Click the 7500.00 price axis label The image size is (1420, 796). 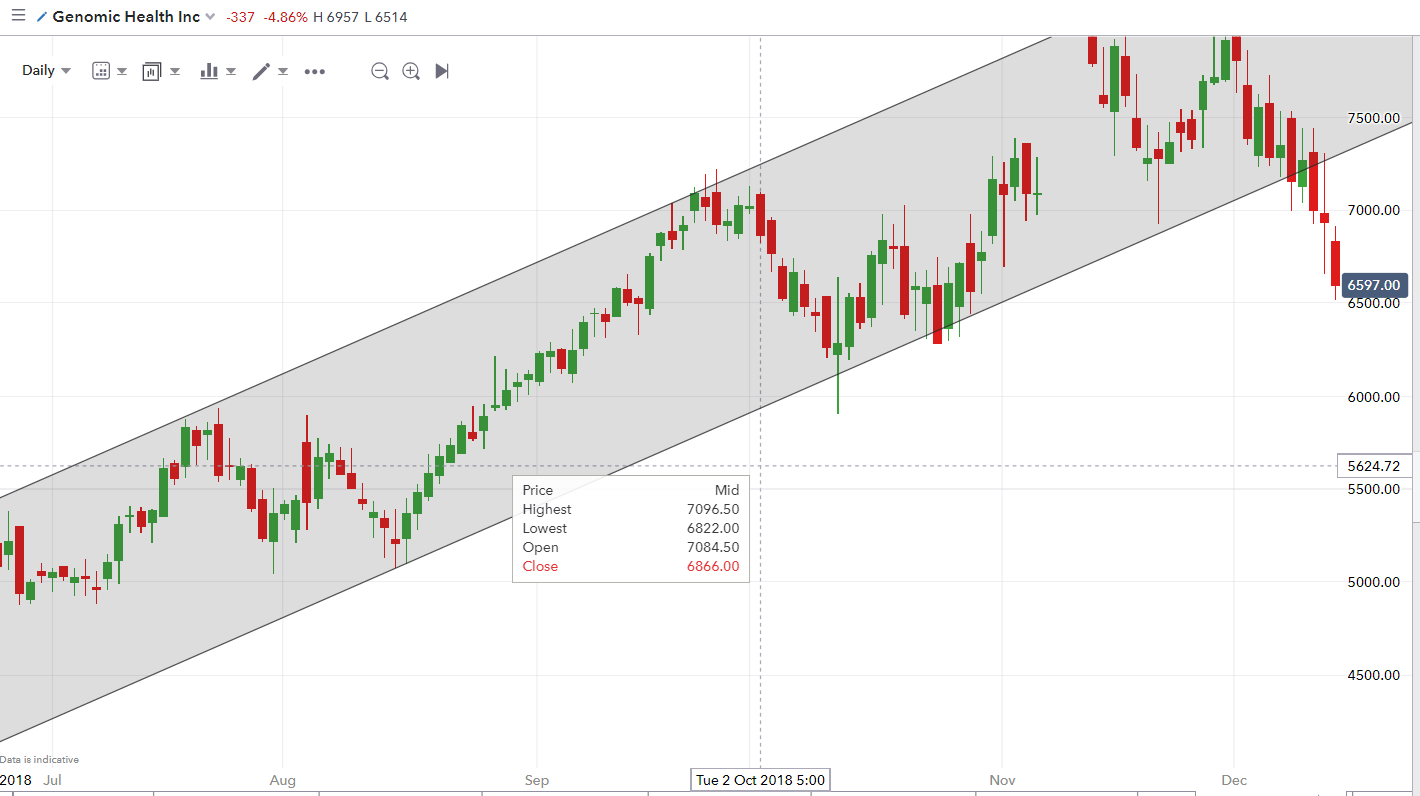1373,118
